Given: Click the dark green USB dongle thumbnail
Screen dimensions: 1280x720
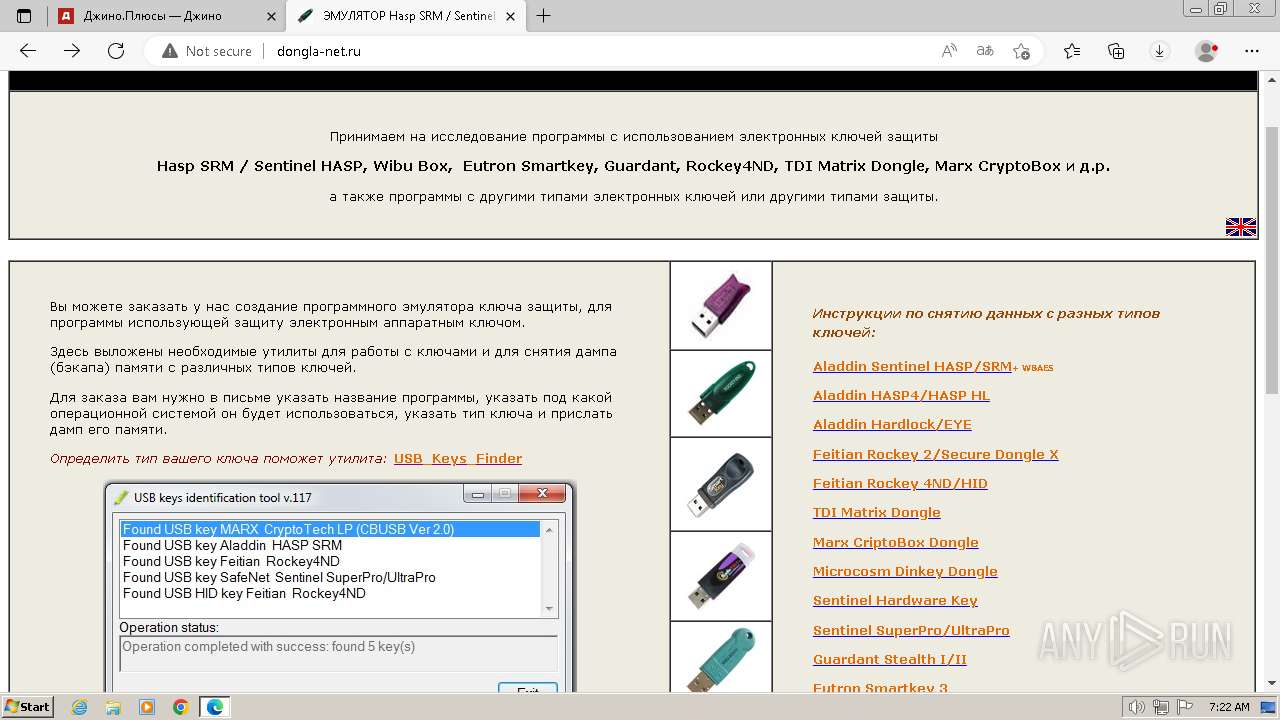Looking at the screenshot, I should tap(721, 393).
